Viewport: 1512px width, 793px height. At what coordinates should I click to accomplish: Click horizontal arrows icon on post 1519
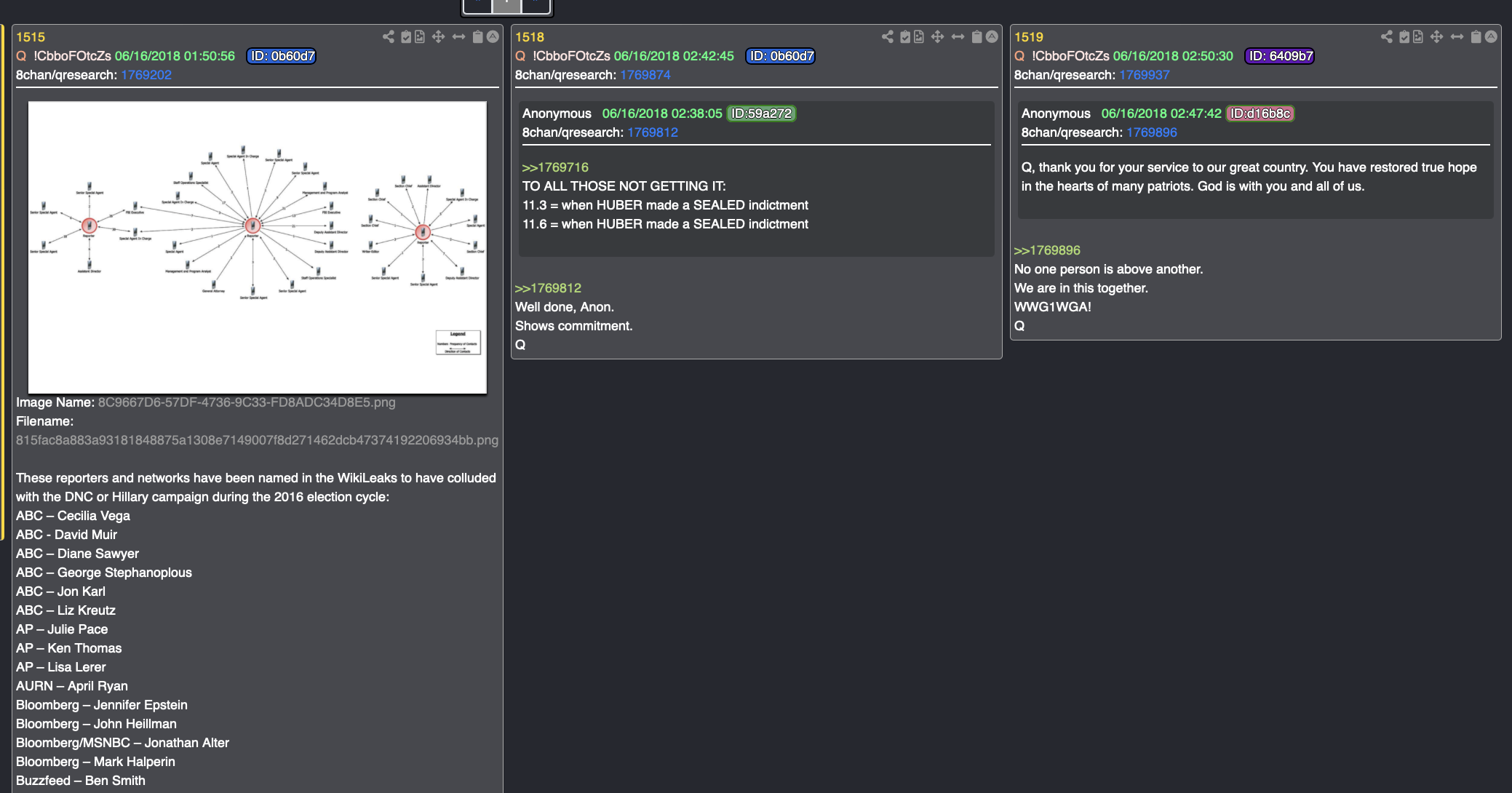(x=1457, y=36)
